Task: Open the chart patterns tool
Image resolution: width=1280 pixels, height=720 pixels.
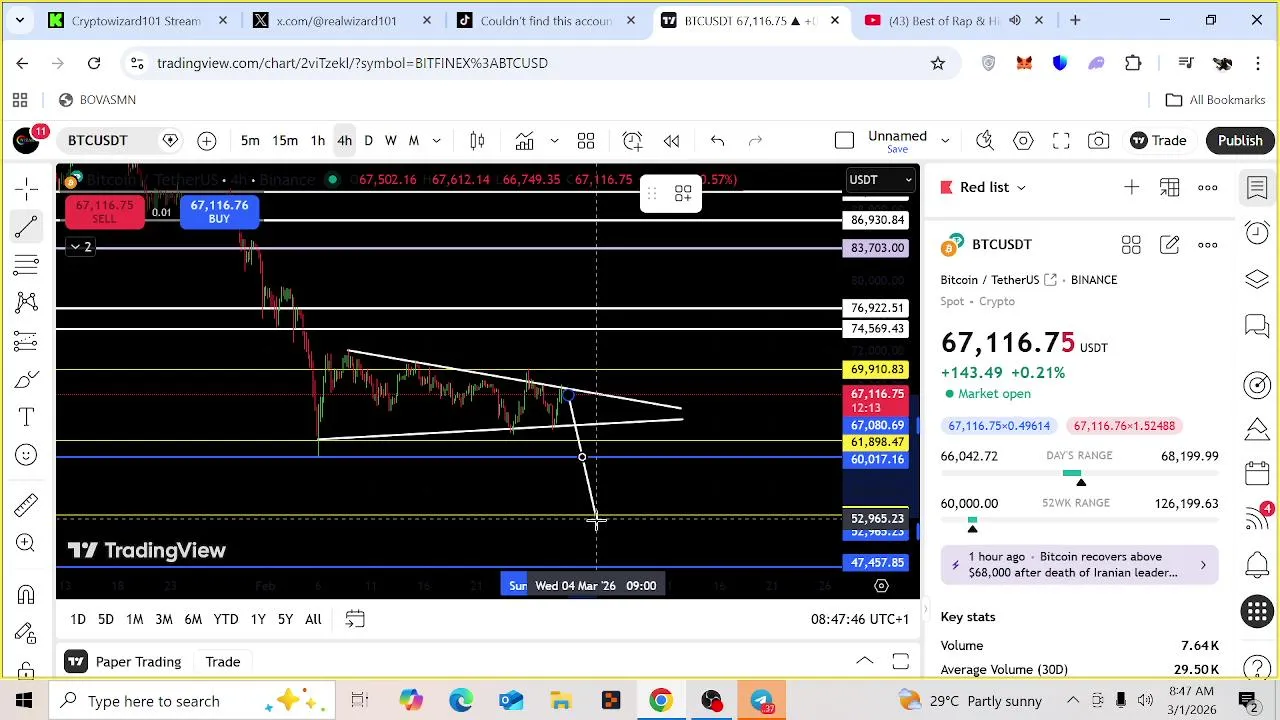Action: click(27, 302)
